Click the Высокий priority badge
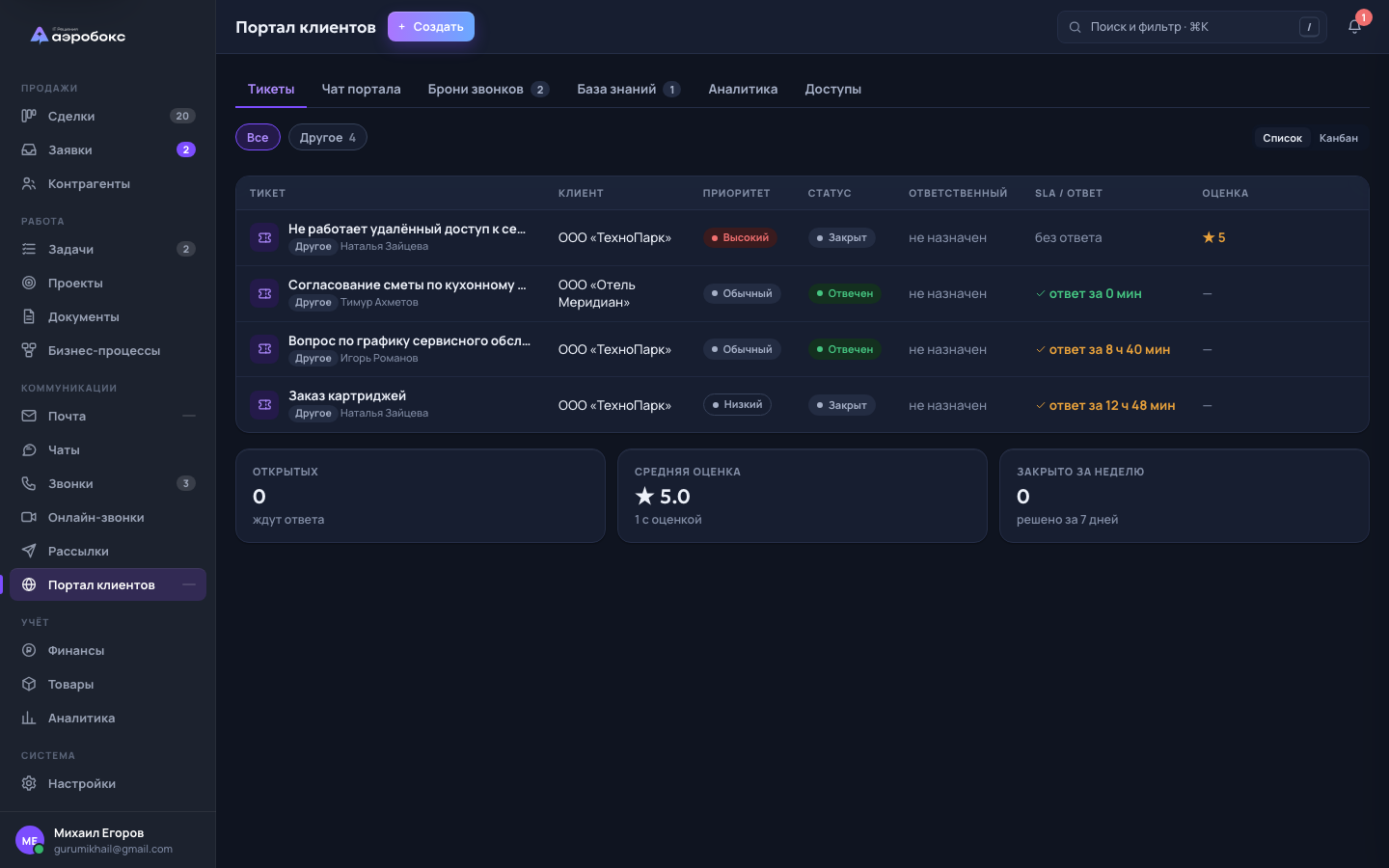This screenshot has width=1389, height=868. pyautogui.click(x=740, y=237)
